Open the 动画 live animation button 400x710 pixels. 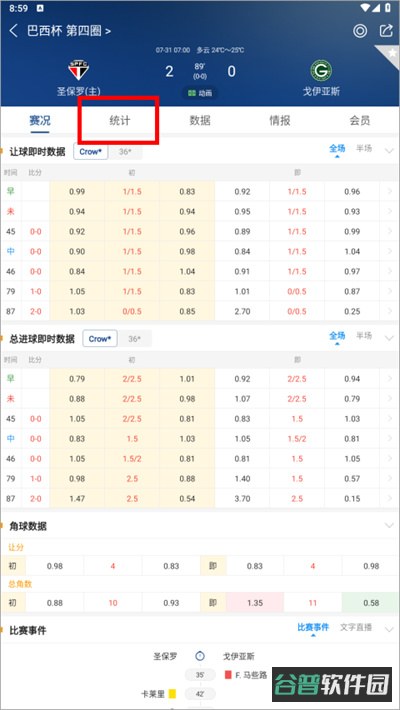[200, 93]
